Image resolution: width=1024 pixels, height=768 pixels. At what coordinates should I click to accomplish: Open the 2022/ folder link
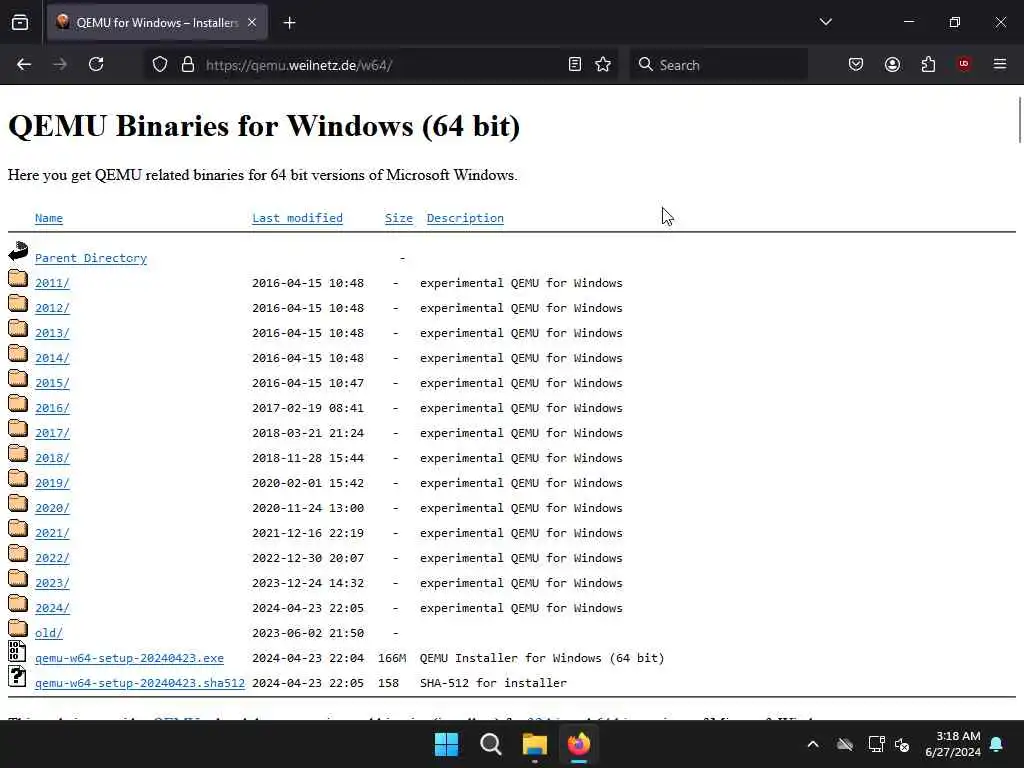[52, 558]
